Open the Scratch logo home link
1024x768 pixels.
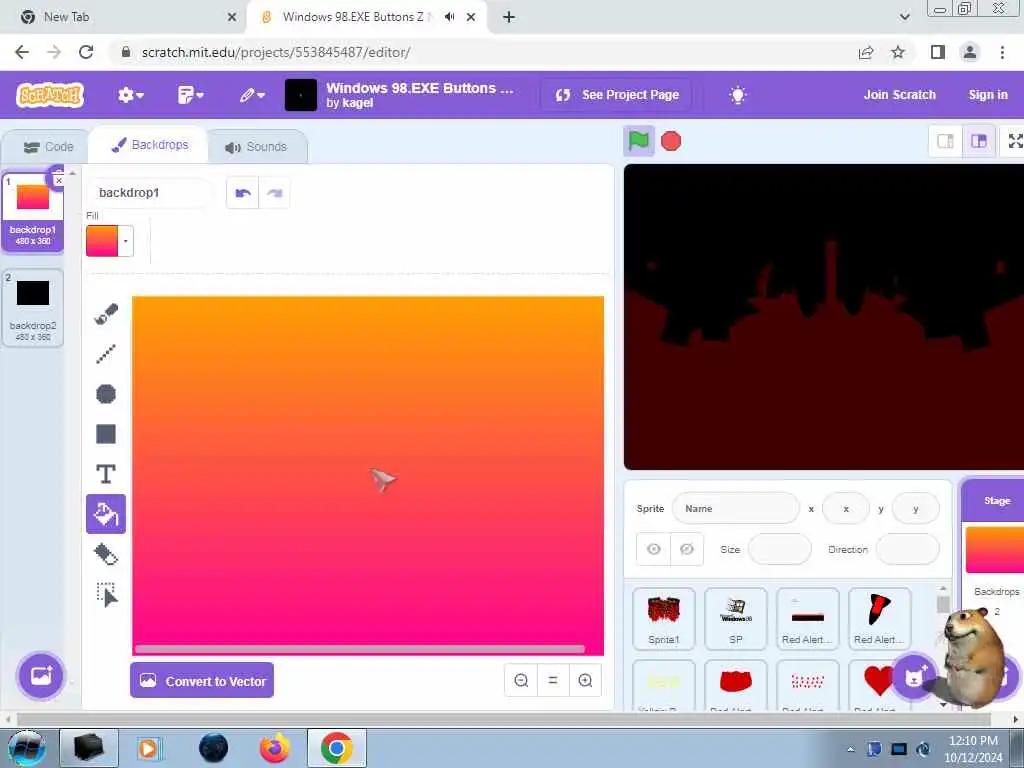[50, 95]
